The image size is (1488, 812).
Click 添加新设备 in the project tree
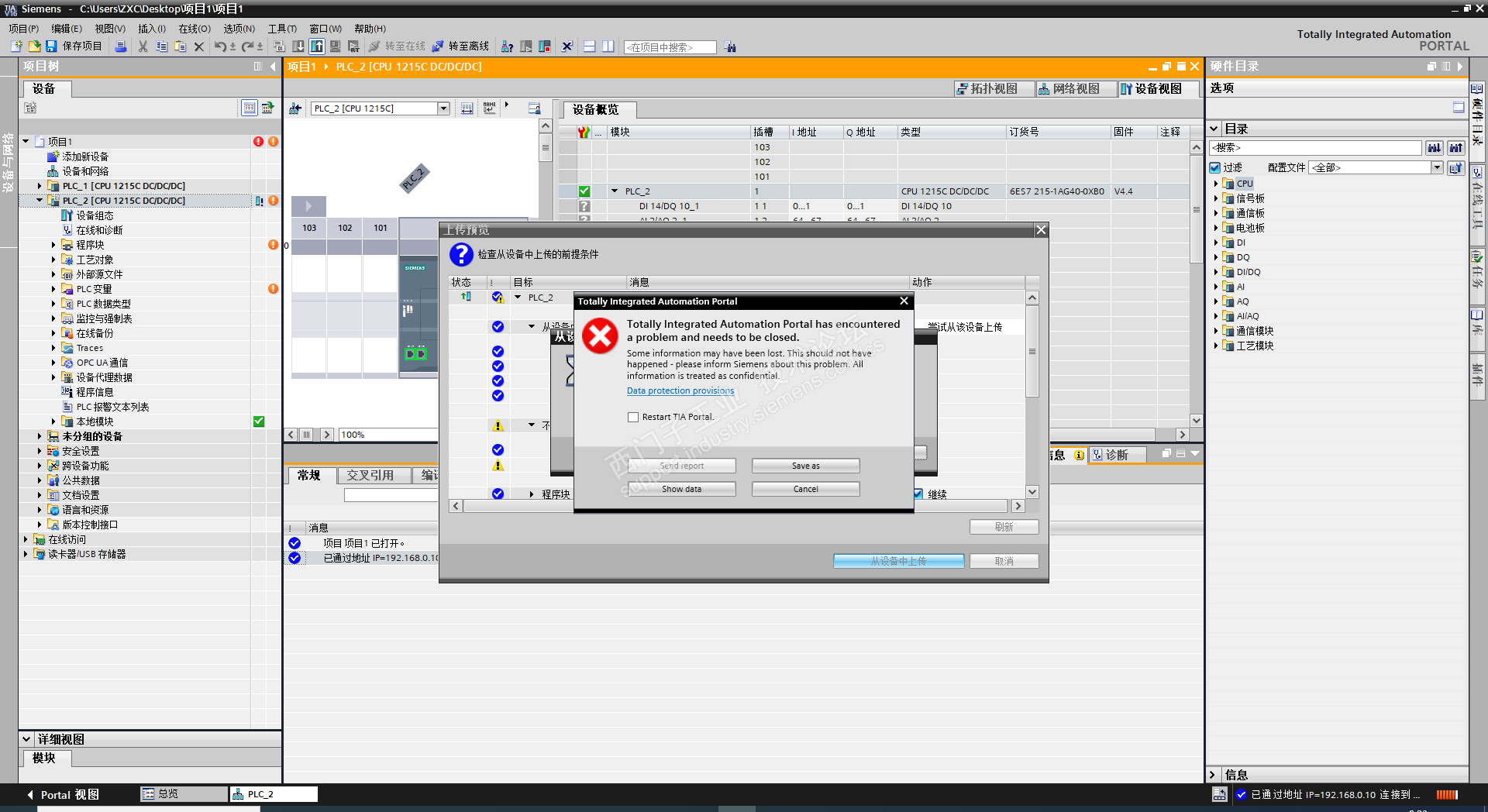(85, 157)
